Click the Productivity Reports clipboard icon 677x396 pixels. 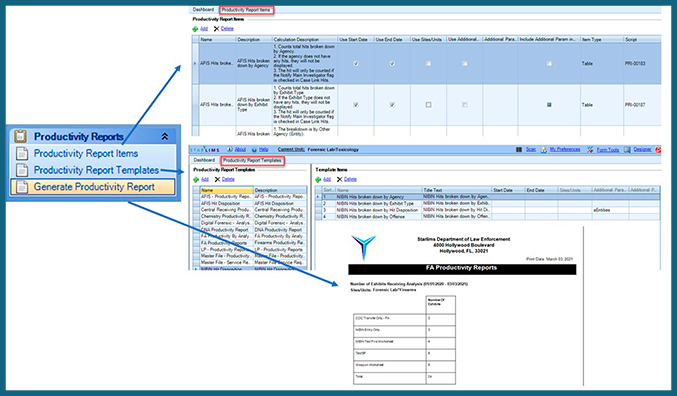pos(20,136)
